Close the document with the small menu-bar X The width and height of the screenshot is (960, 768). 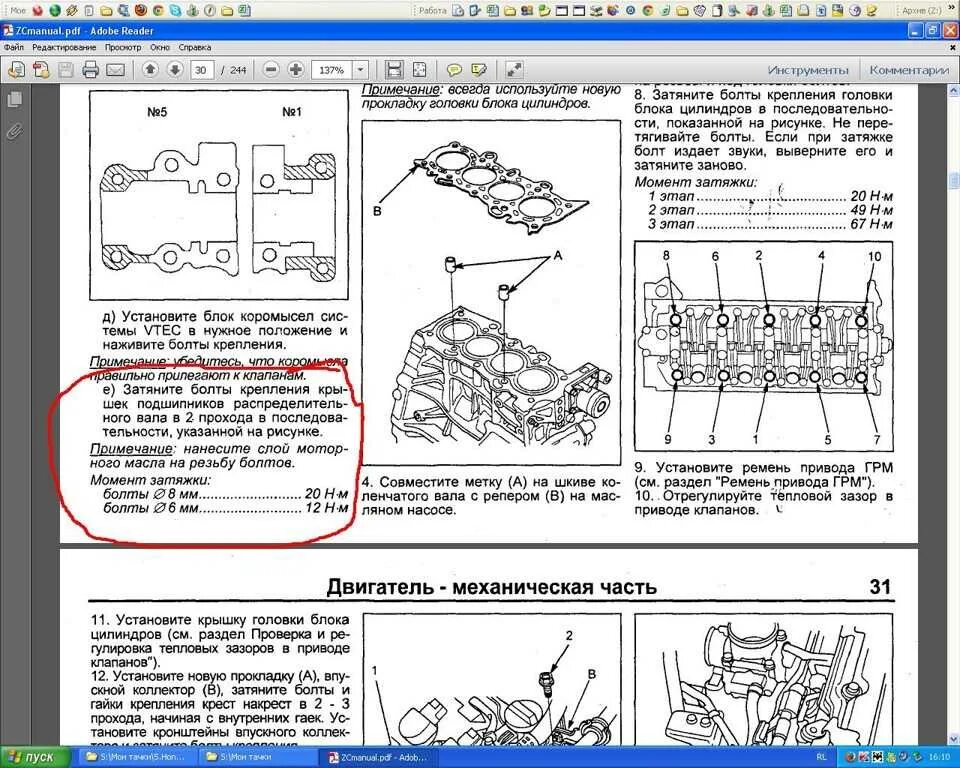952,47
